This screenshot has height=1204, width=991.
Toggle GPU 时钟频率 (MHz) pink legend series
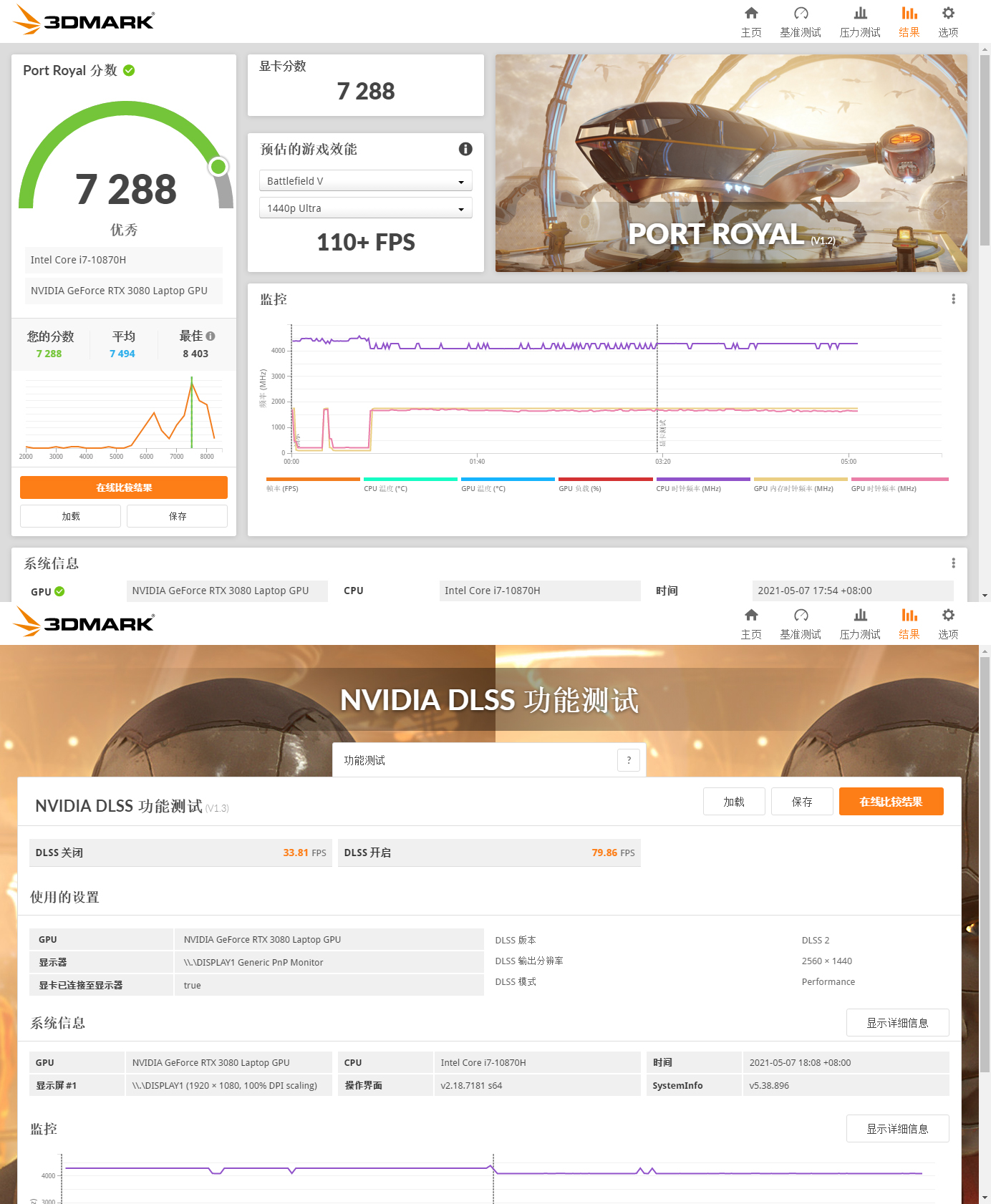click(x=899, y=485)
